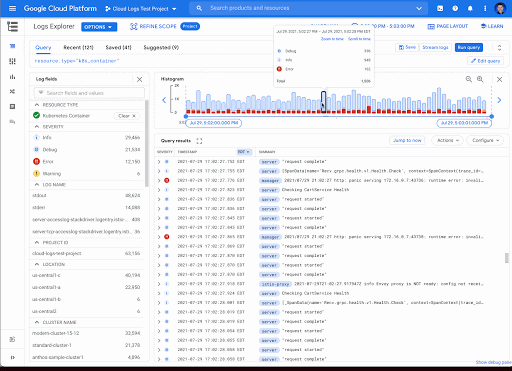Click Stream logs button
512x371 pixels.
pos(435,47)
